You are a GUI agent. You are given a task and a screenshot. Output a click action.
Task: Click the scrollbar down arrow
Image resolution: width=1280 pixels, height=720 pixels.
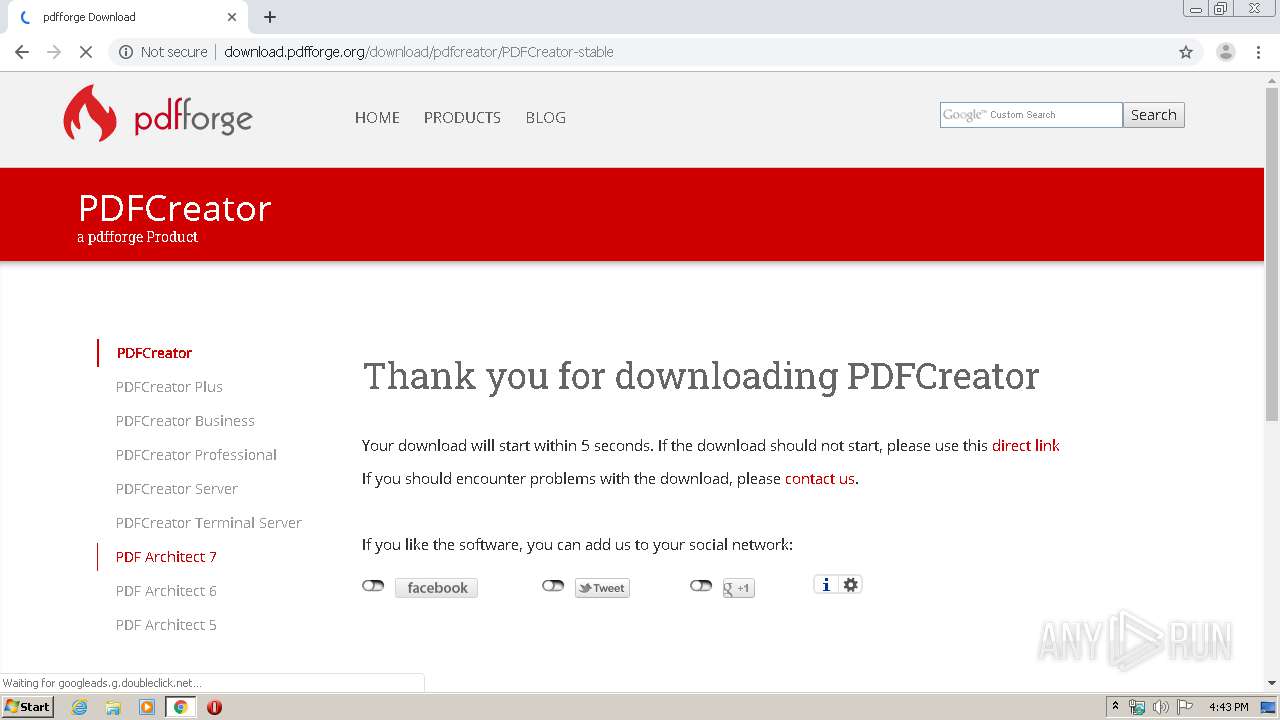click(1272, 683)
